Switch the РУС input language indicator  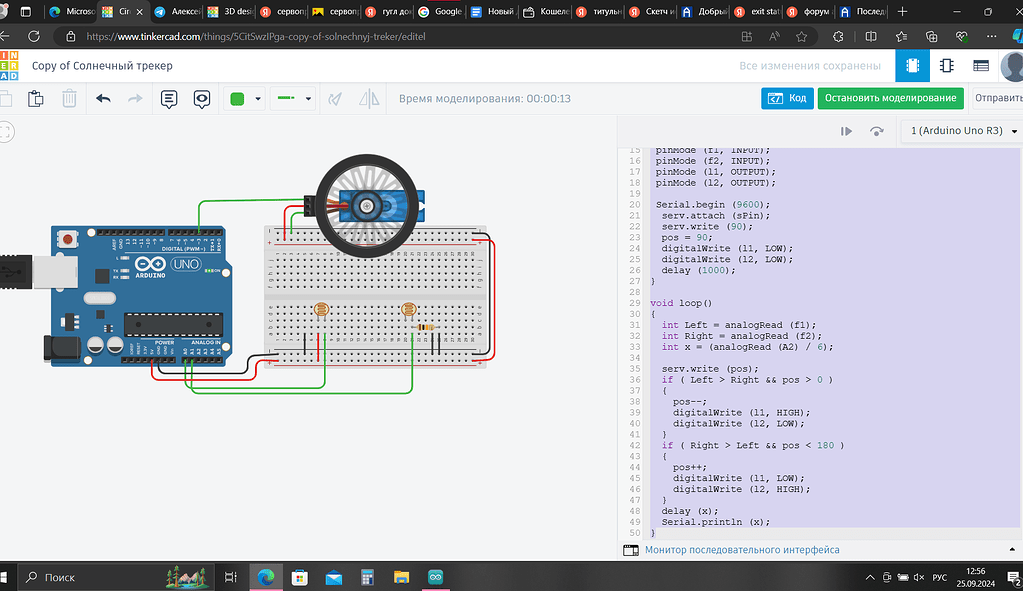939,577
